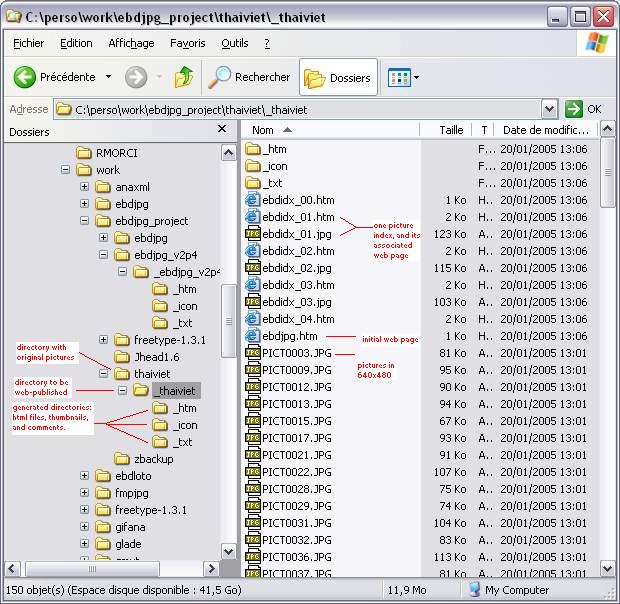The height and width of the screenshot is (604, 620).
Task: Click folder tree scroll right arrow
Action: [212, 569]
